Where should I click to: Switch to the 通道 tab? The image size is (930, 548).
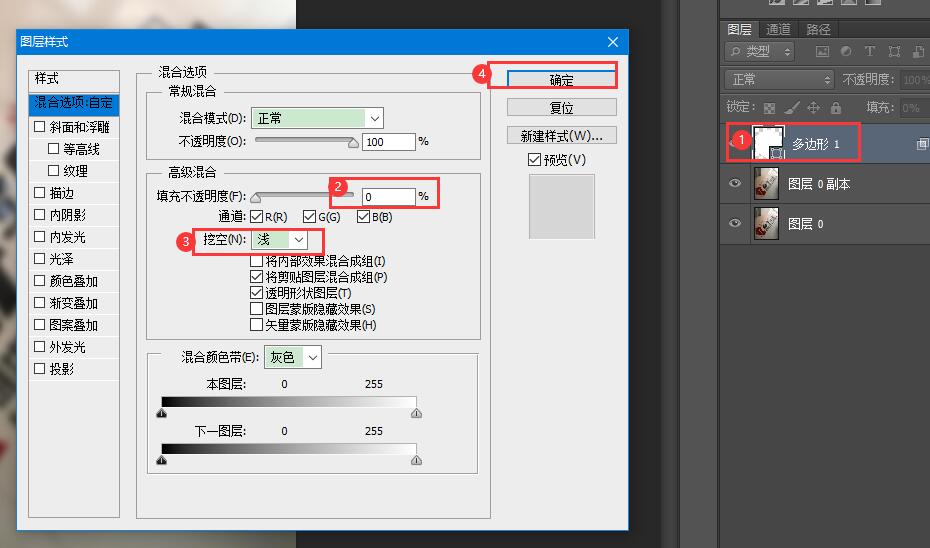pyautogui.click(x=778, y=29)
